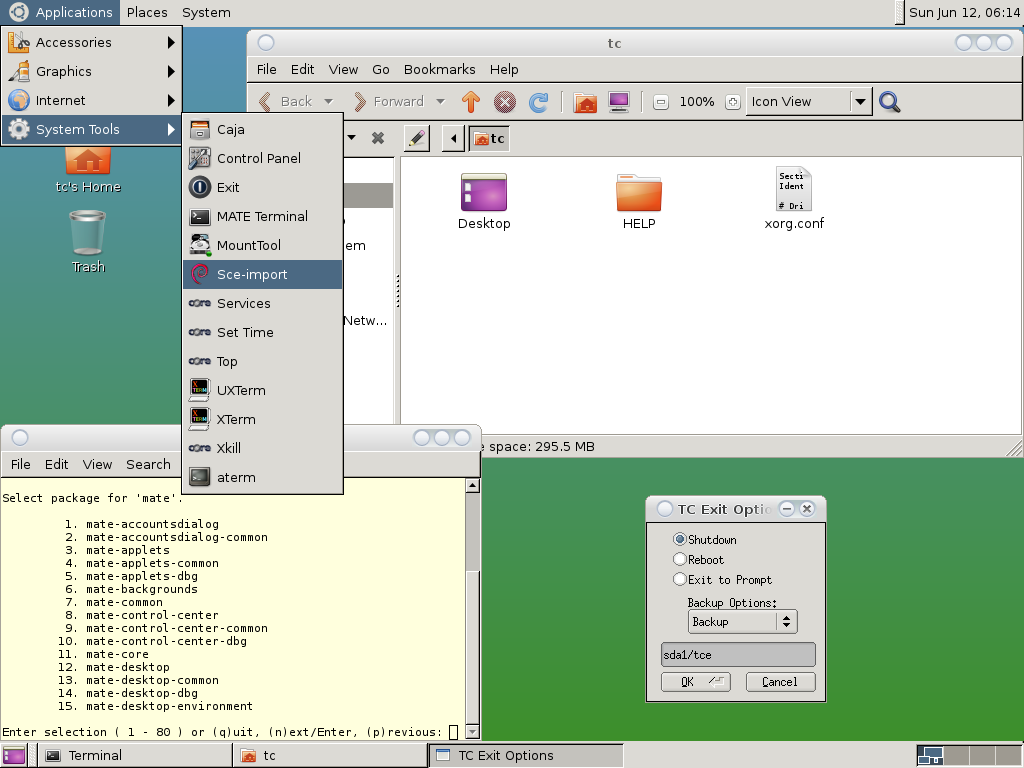The height and width of the screenshot is (768, 1024).
Task: Open Trash on the desktop
Action: 88,240
